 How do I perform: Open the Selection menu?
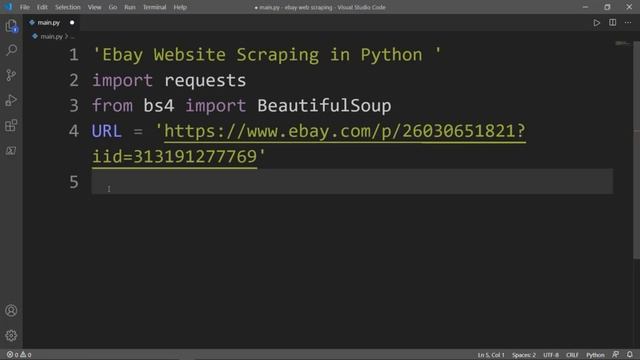coord(68,7)
